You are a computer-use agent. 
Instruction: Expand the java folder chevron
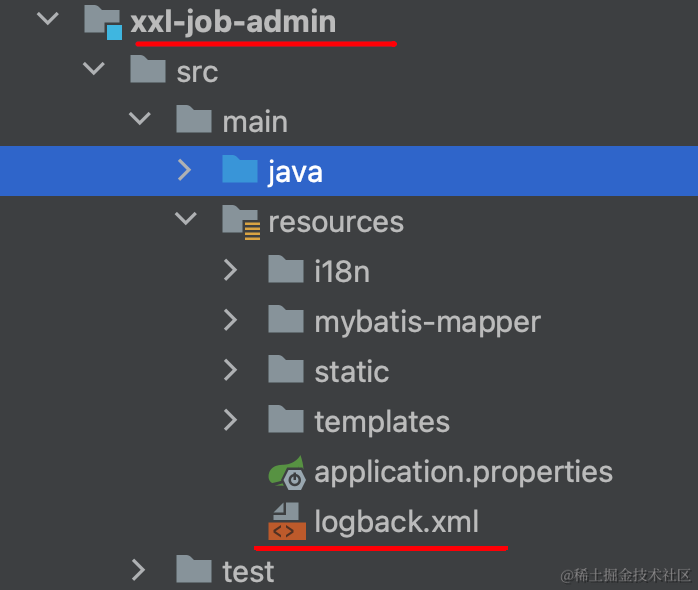point(184,170)
